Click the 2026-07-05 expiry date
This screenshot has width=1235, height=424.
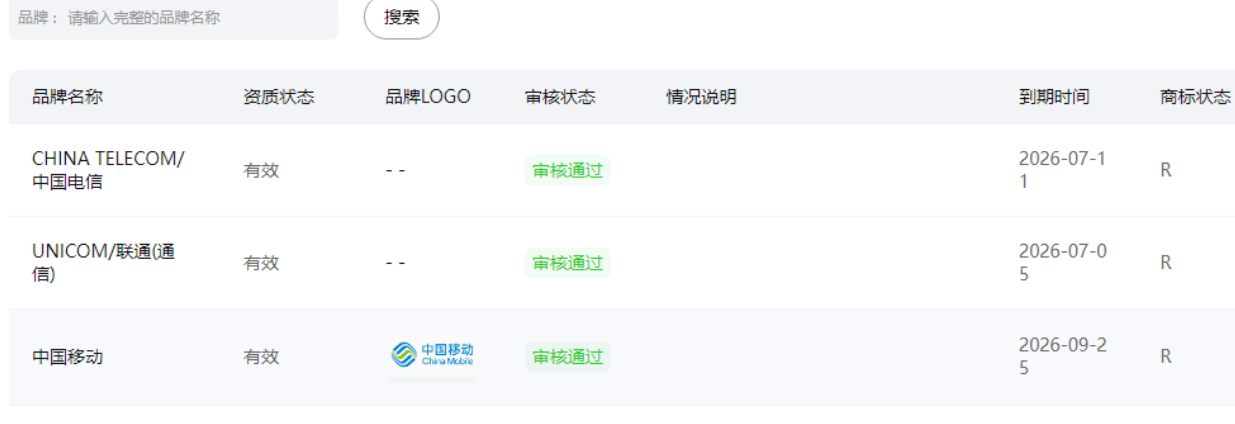coord(1062,263)
